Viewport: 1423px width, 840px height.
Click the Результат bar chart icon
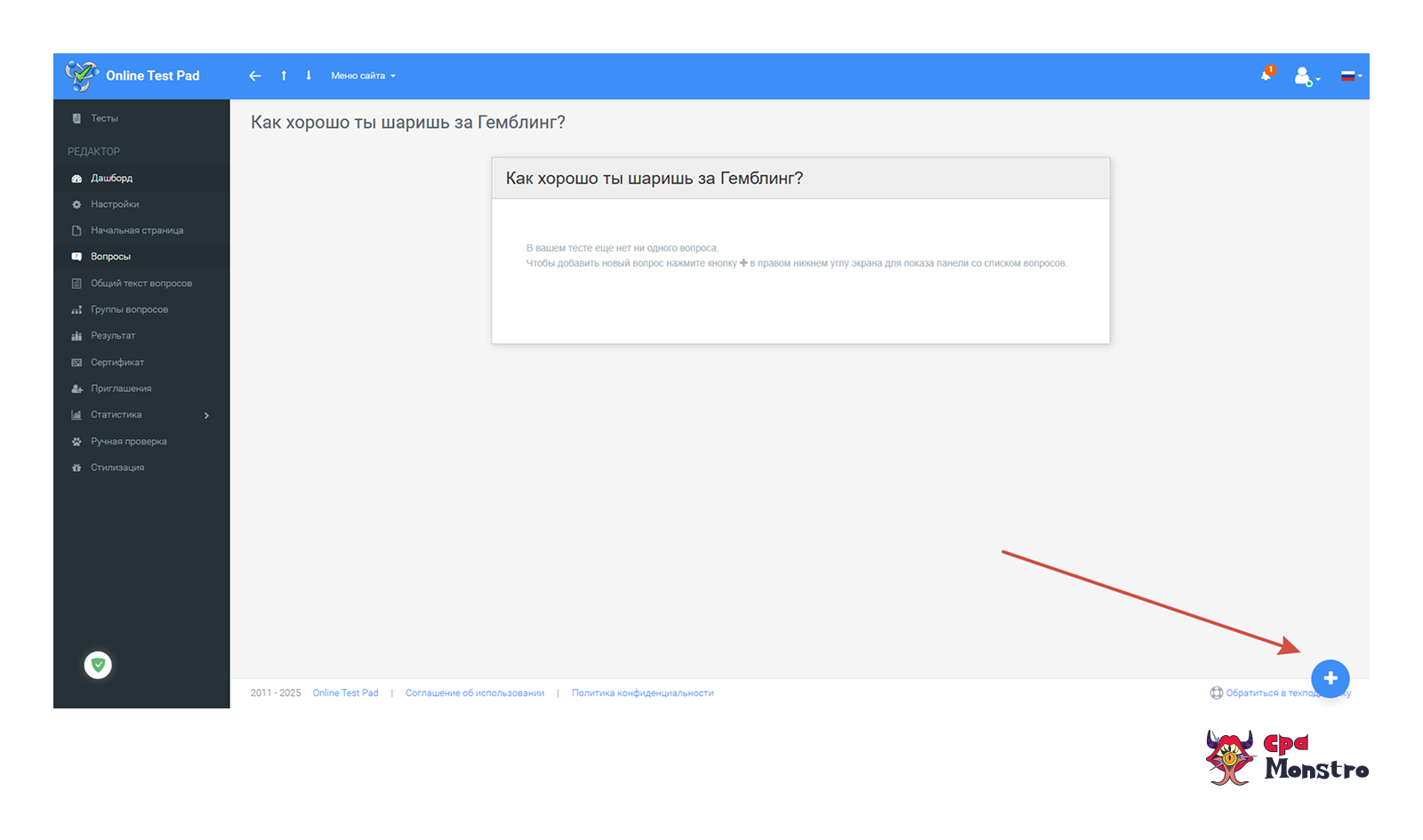(x=76, y=336)
